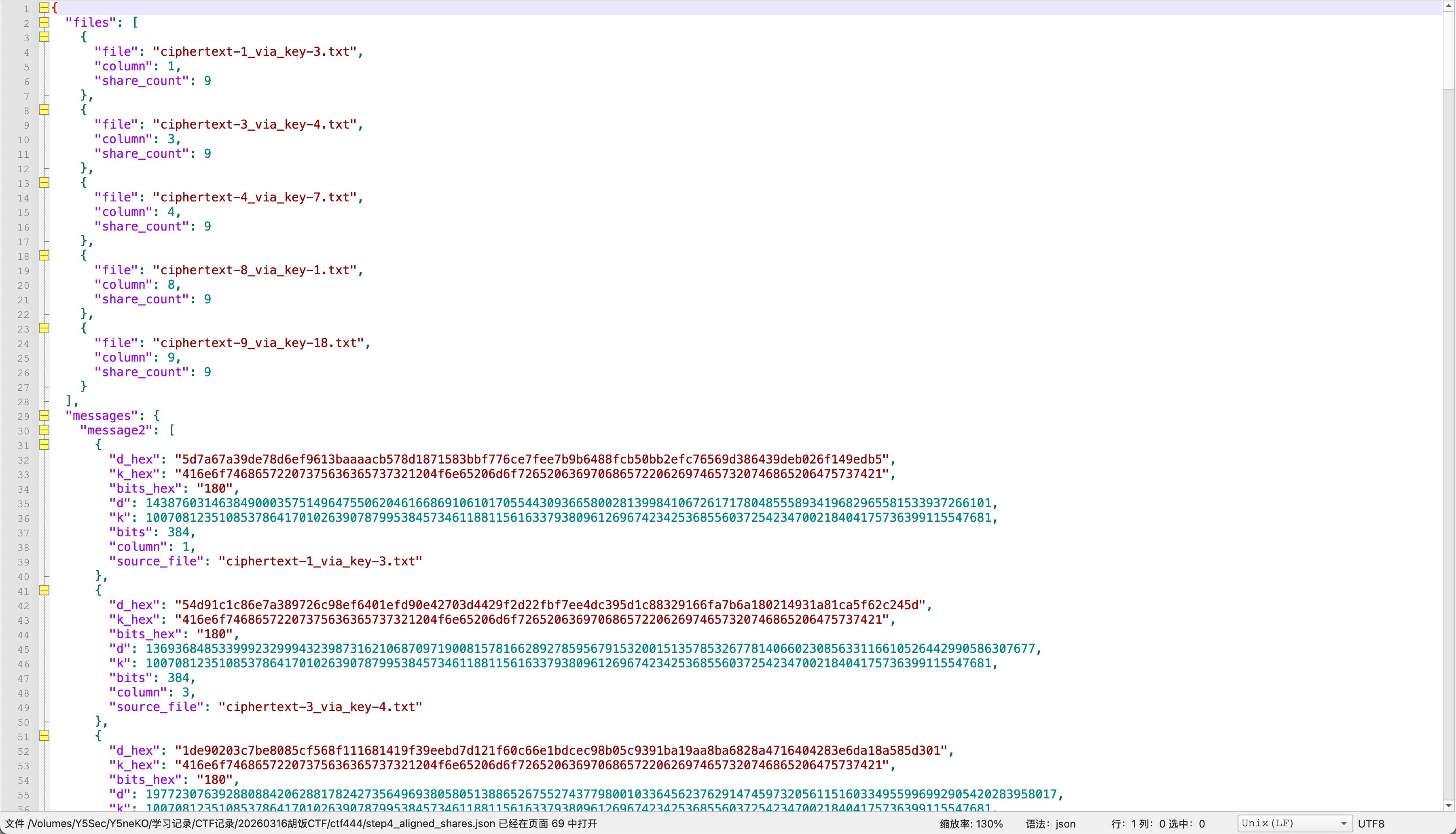The image size is (1456, 834).
Task: Collapse the "files" array fold on line 2
Action: 44,22
